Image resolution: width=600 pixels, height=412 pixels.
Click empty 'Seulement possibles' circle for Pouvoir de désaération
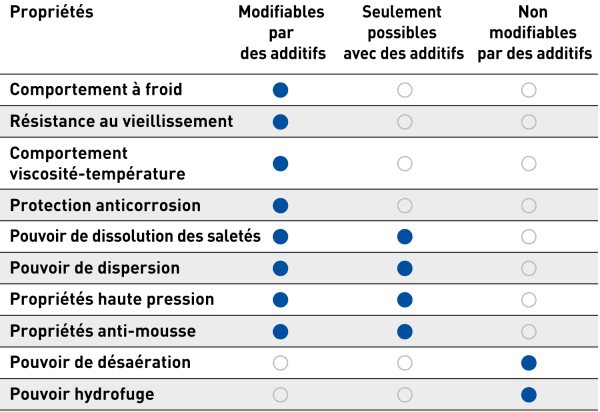pyautogui.click(x=404, y=363)
